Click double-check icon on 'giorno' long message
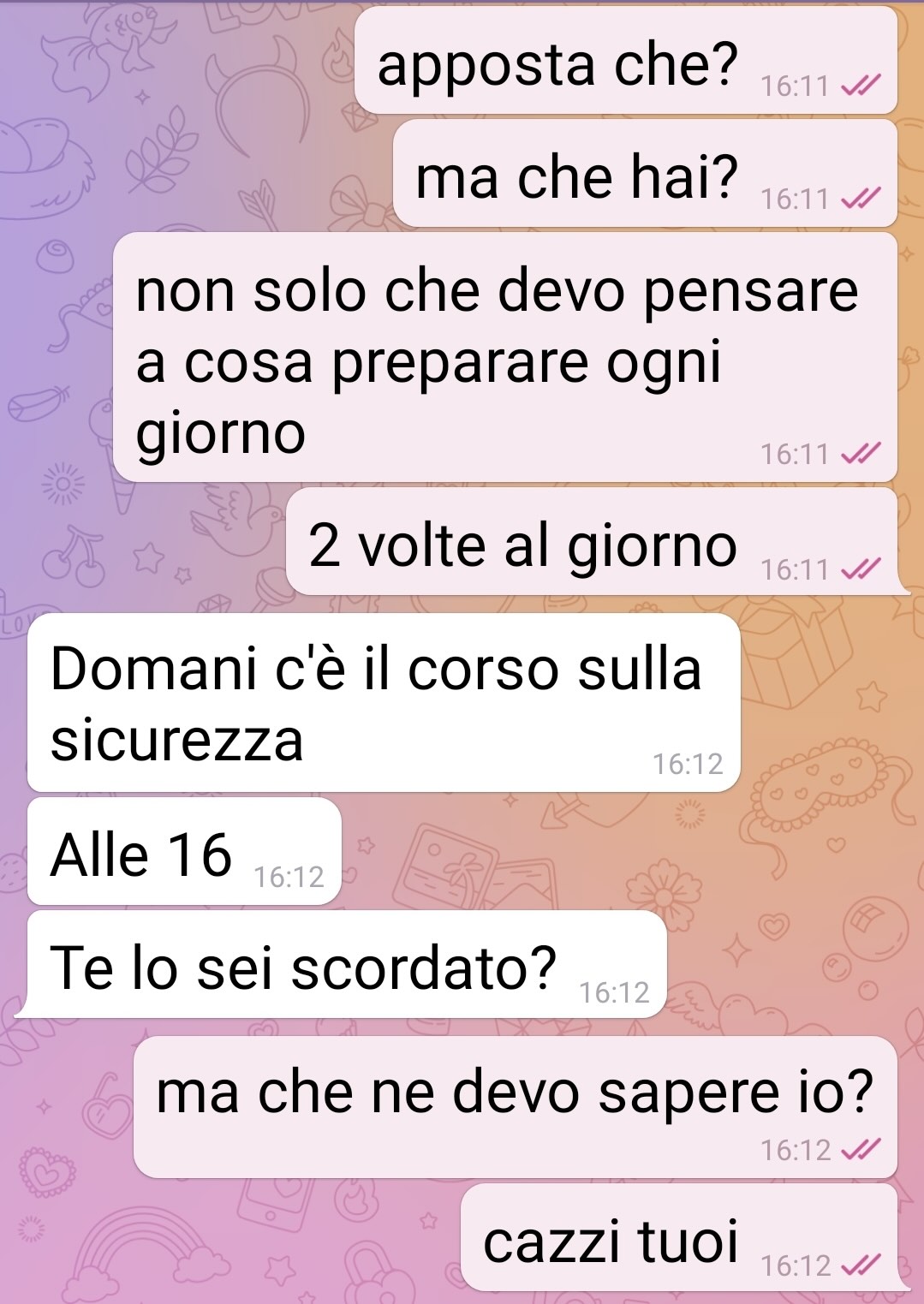This screenshot has height=1304, width=924. pyautogui.click(x=861, y=454)
